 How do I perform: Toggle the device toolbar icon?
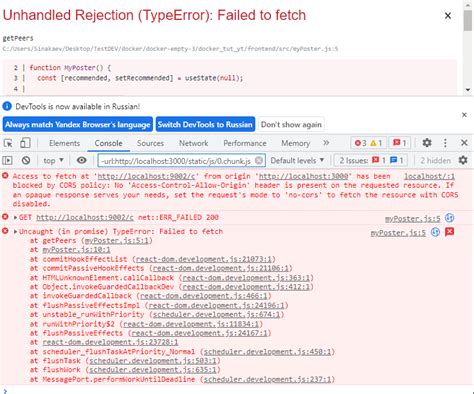[25, 143]
